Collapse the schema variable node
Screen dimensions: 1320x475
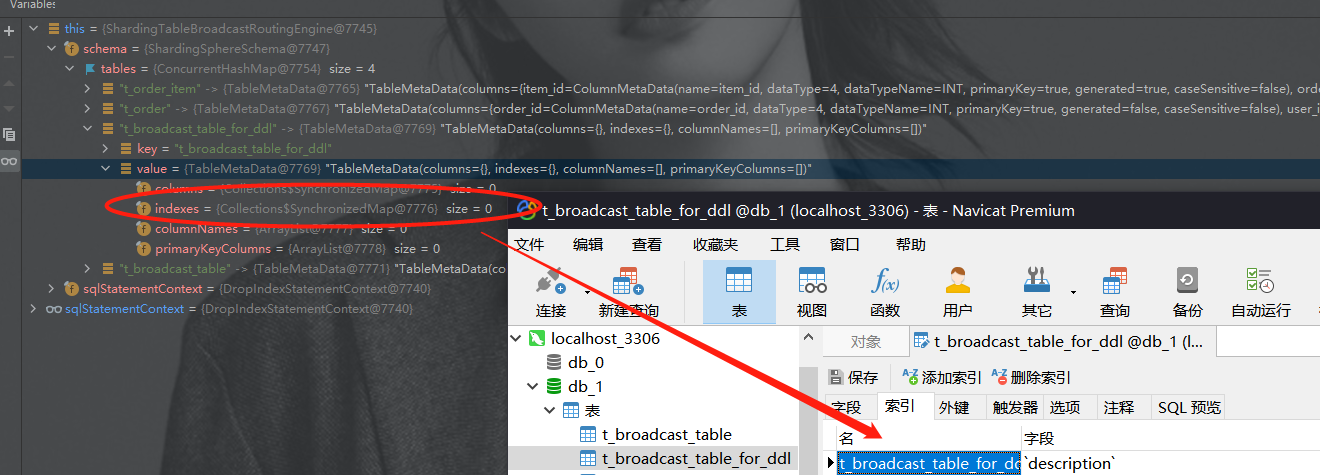(53, 48)
